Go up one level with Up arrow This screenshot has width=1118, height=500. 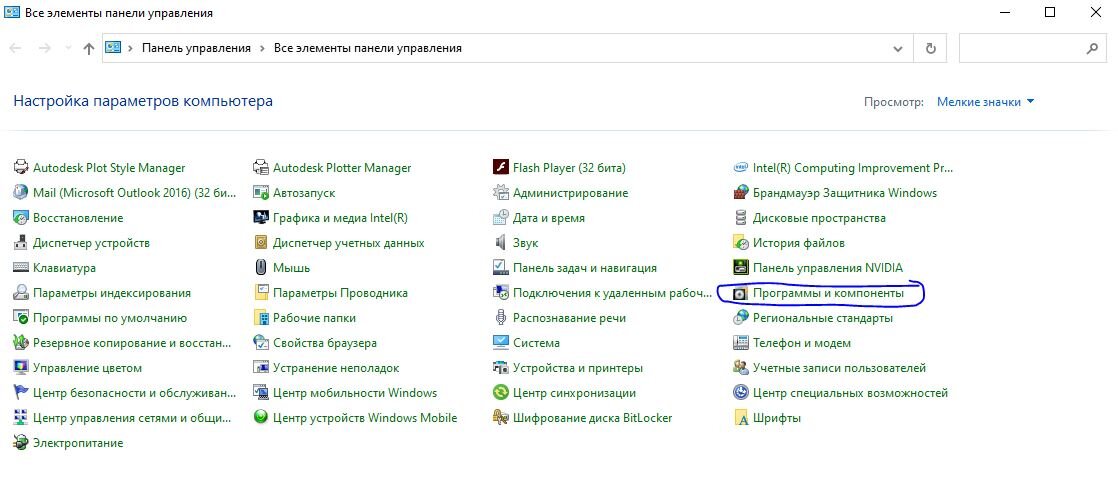point(88,49)
